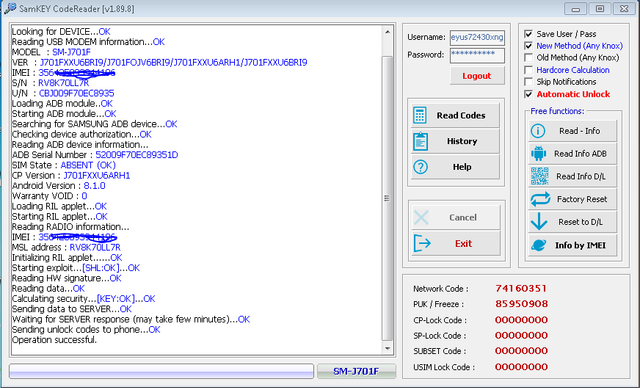Enable Old Method (Any Knox)
This screenshot has width=640, height=388.
(x=529, y=58)
